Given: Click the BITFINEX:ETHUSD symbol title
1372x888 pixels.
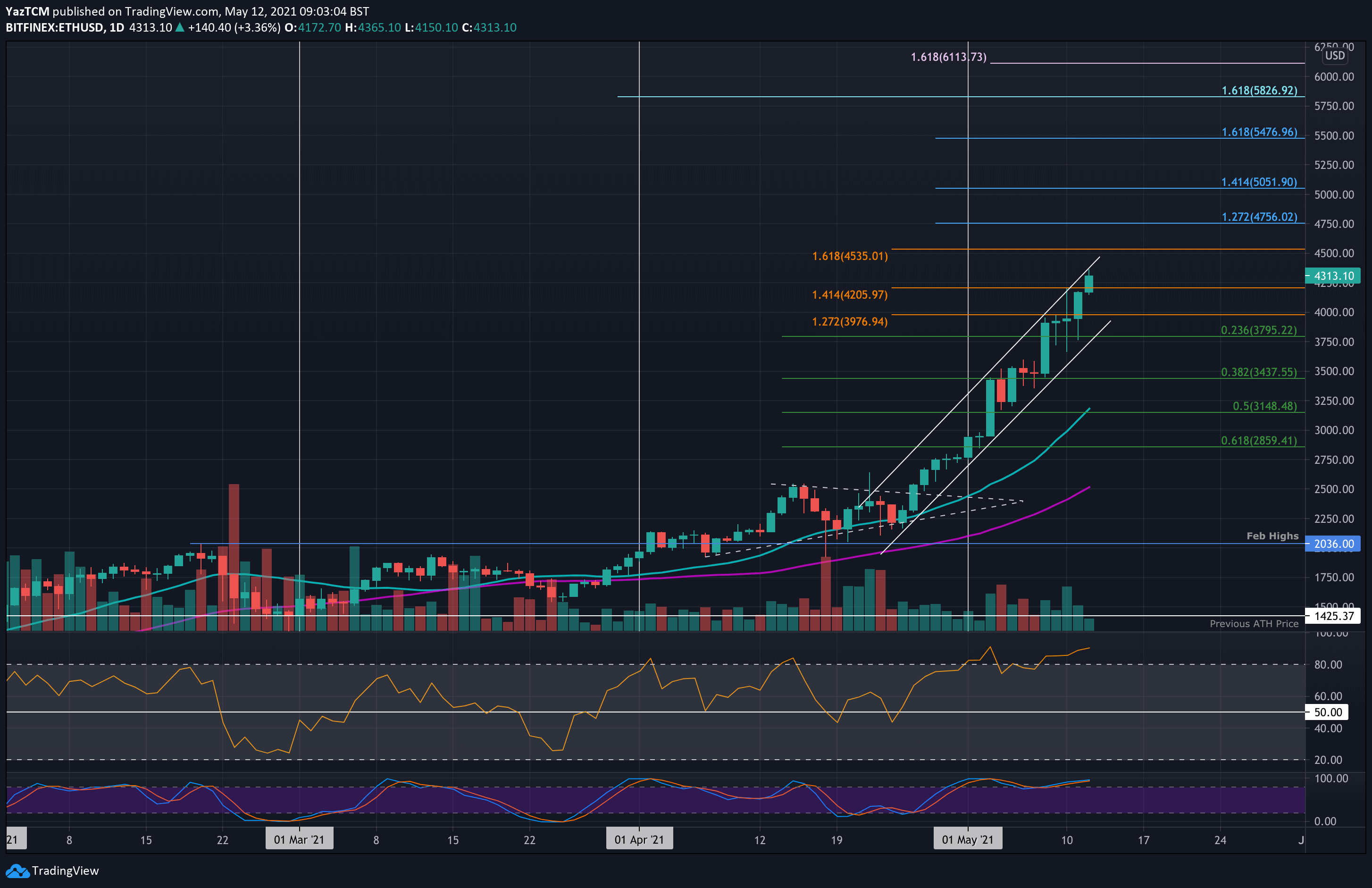Looking at the screenshot, I should click(55, 28).
